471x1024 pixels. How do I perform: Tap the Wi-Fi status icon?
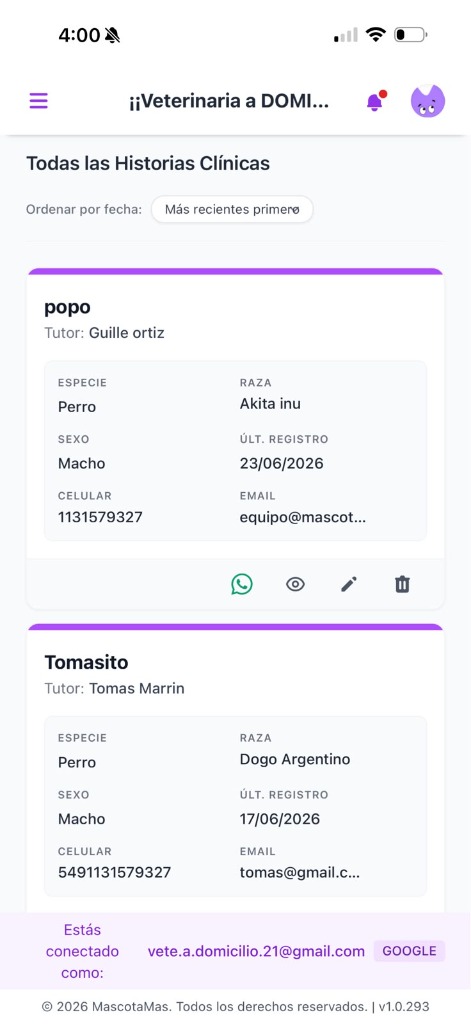tap(376, 35)
